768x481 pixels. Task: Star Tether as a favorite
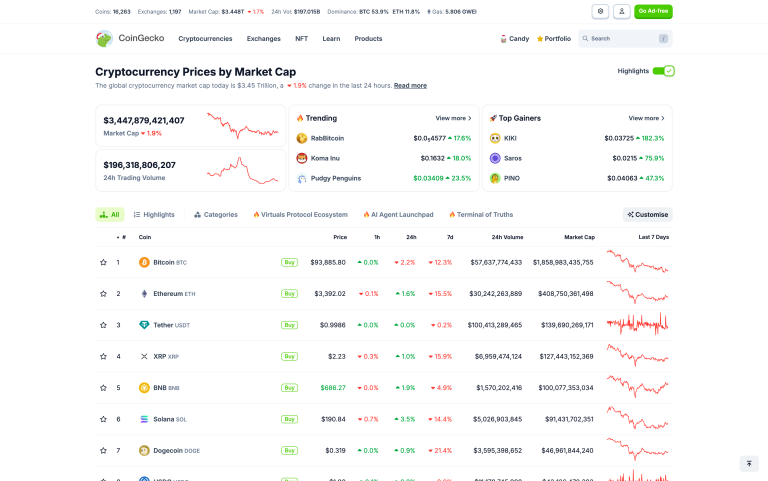click(x=103, y=325)
